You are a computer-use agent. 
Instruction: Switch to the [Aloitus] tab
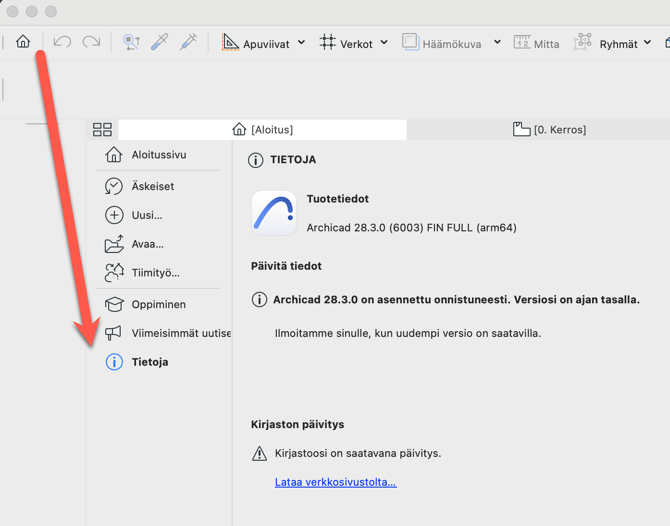(x=262, y=129)
